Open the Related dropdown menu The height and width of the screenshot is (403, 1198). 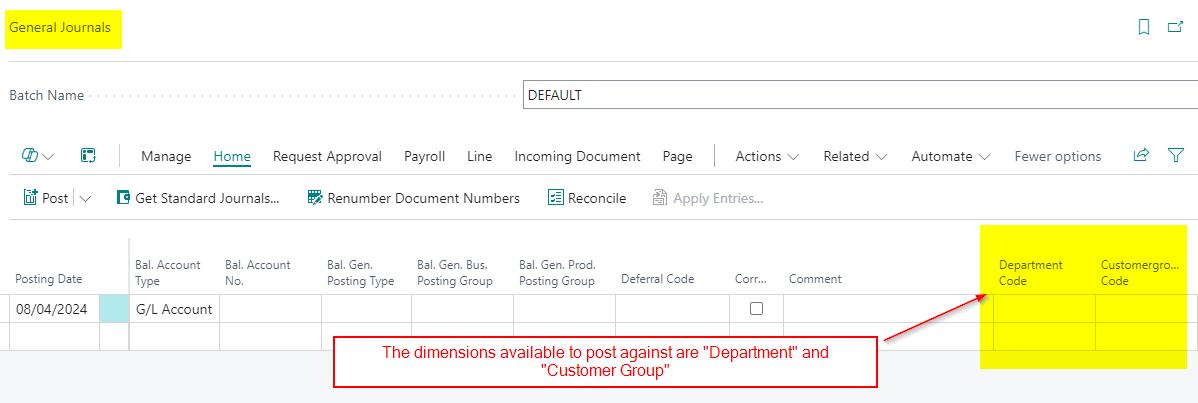[x=855, y=156]
